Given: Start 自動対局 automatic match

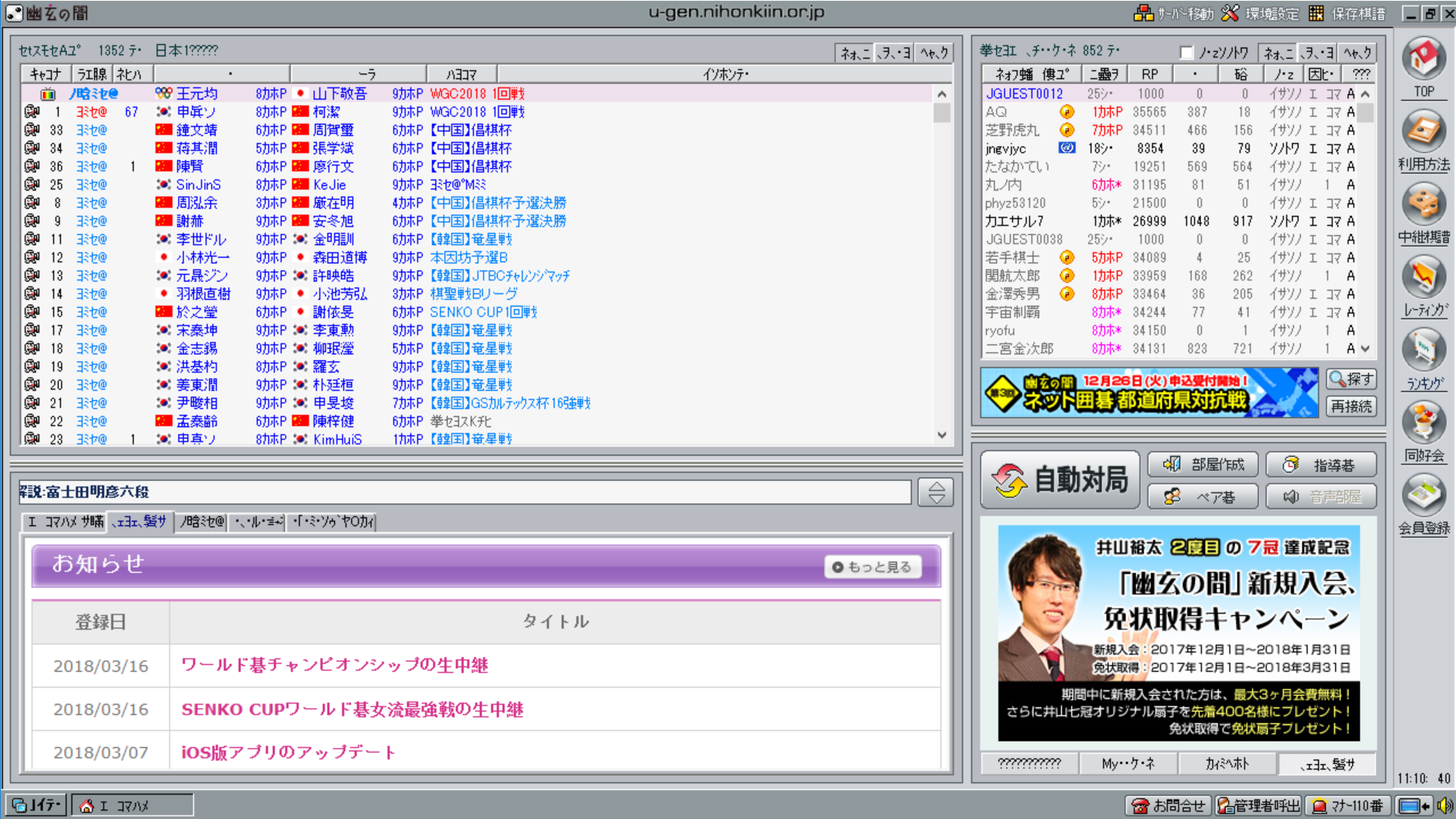Looking at the screenshot, I should [x=1060, y=480].
